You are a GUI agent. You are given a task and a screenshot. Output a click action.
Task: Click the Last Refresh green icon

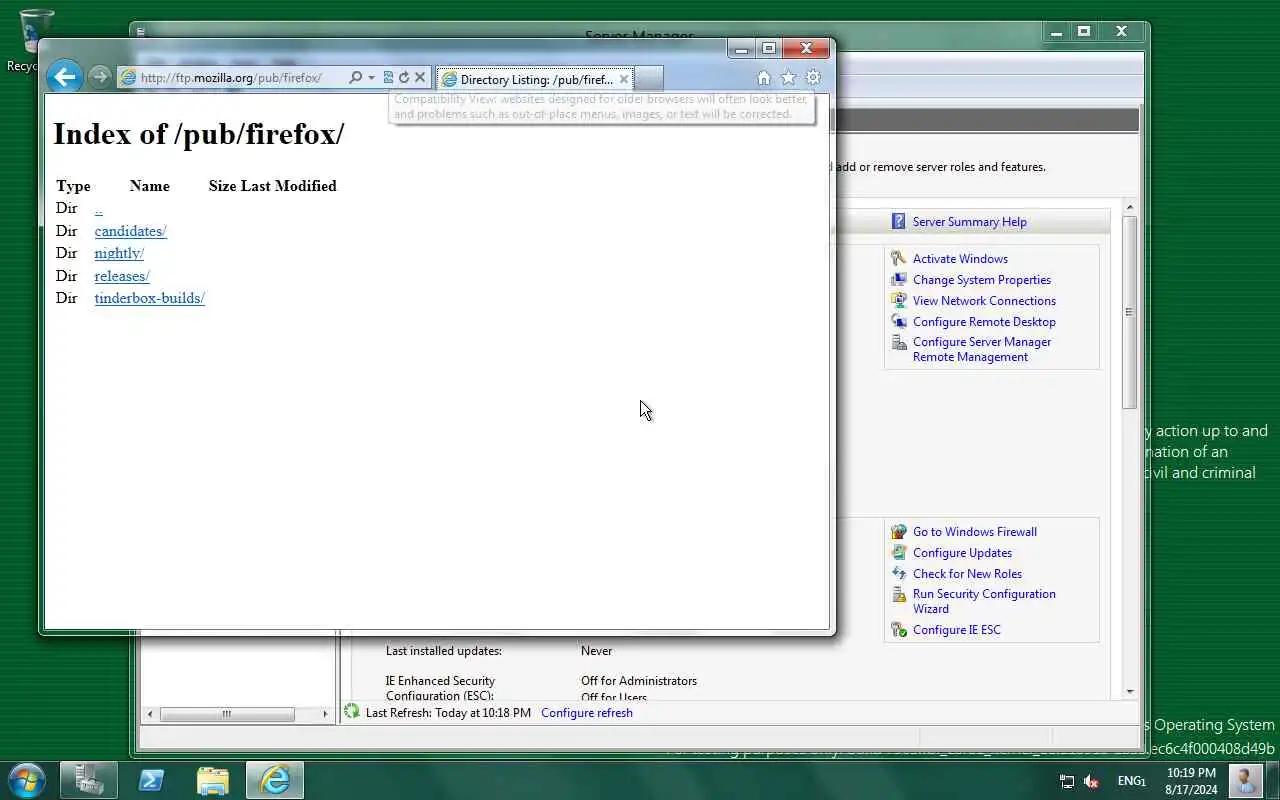351,712
